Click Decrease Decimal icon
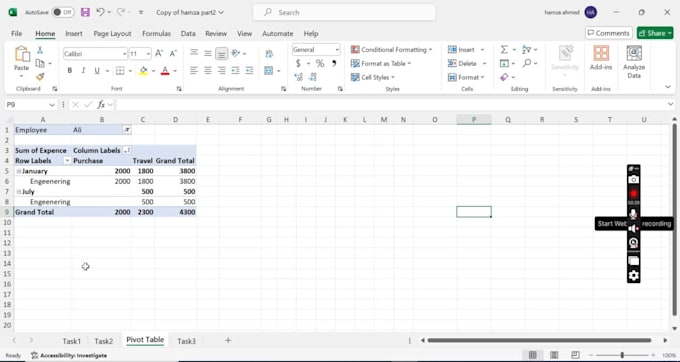 click(313, 77)
